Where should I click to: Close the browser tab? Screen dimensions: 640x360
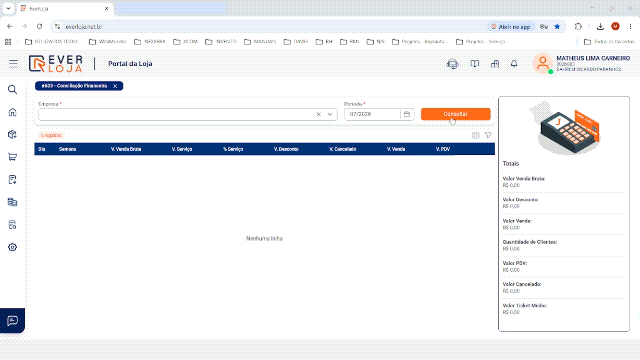(x=107, y=8)
